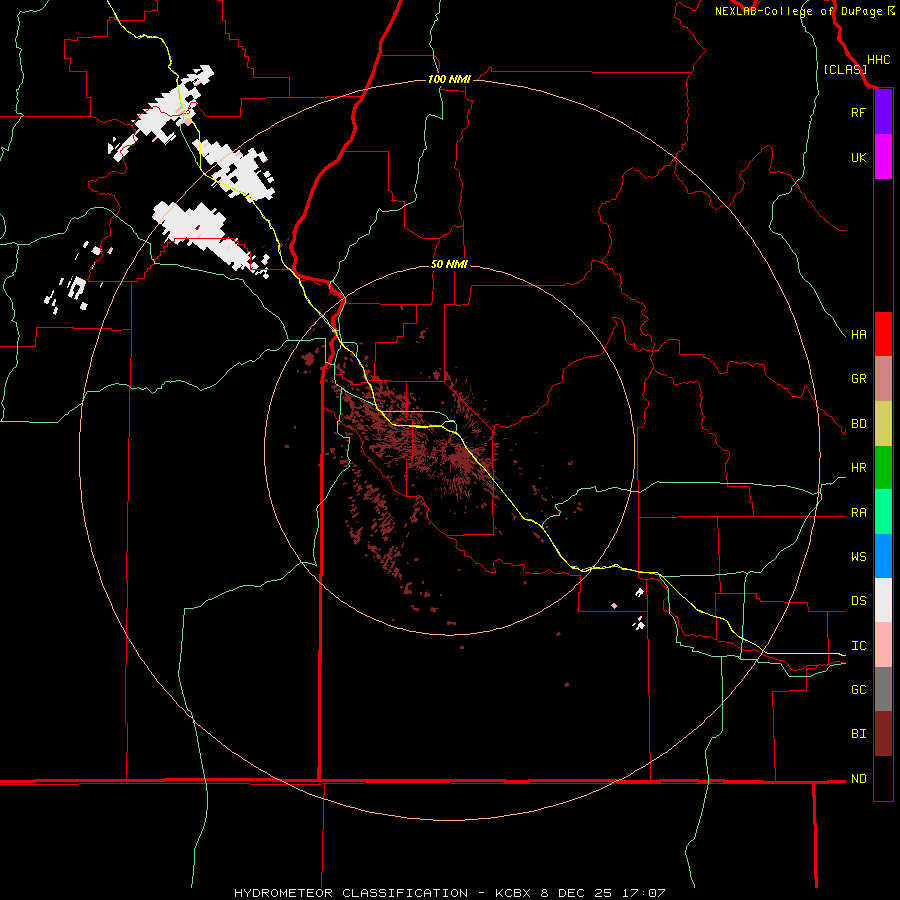Click the BI legend label text
The height and width of the screenshot is (900, 900).
point(858,734)
